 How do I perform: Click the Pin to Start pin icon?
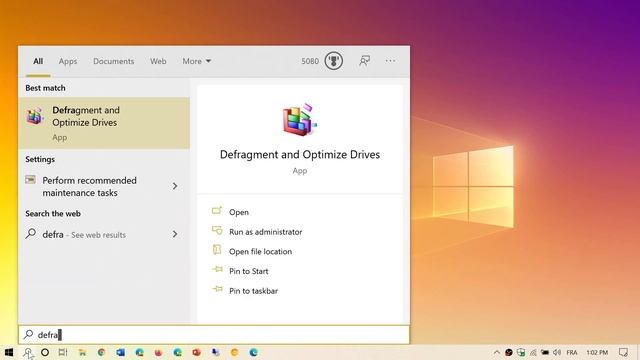[217, 269]
